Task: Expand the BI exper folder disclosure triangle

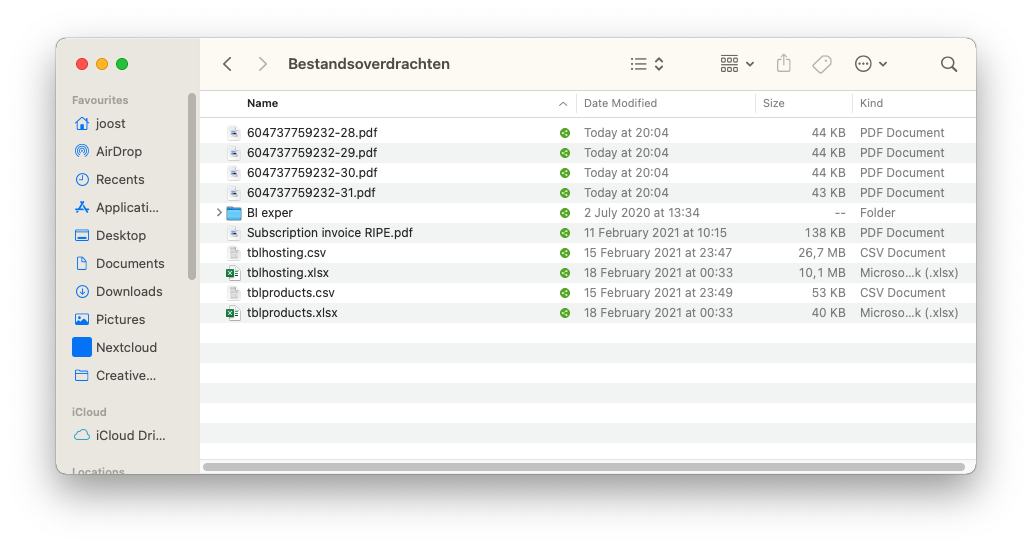Action: click(x=219, y=213)
